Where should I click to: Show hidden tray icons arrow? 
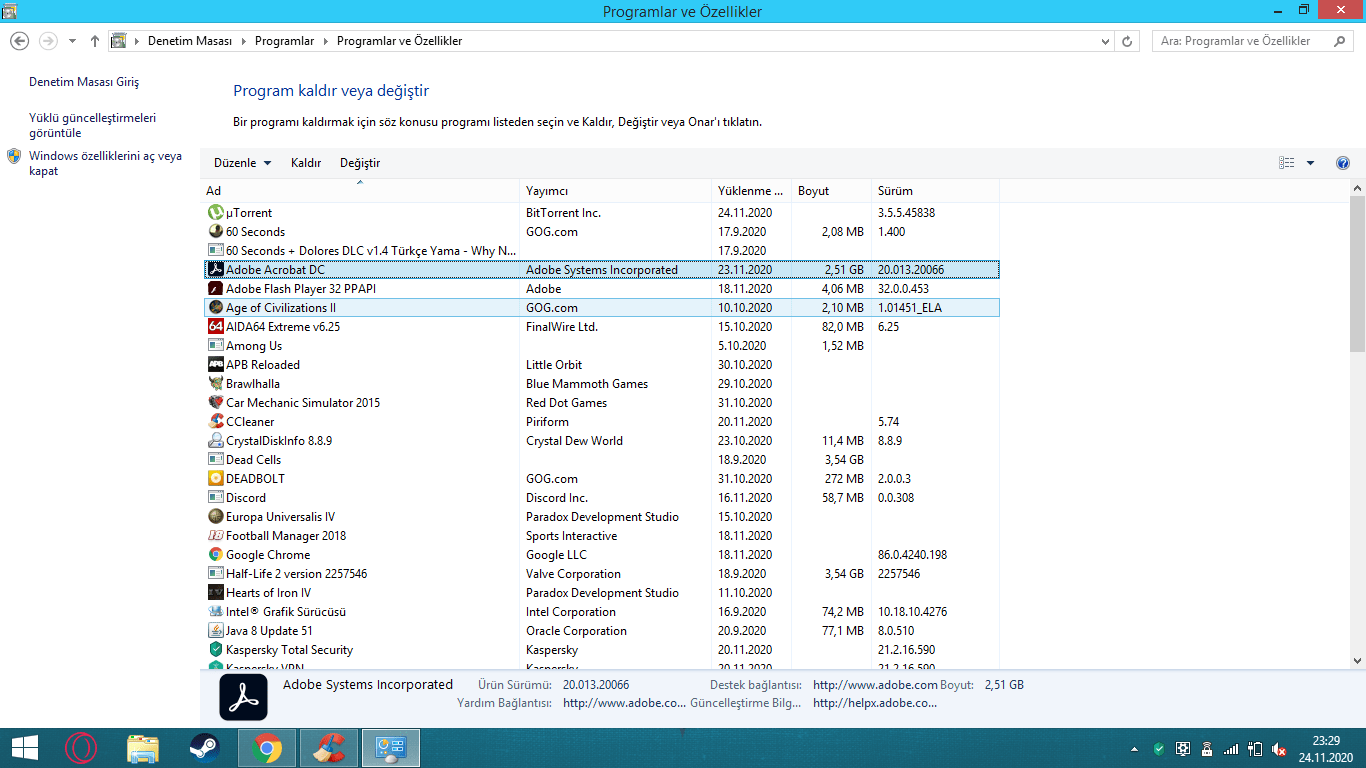point(1134,749)
